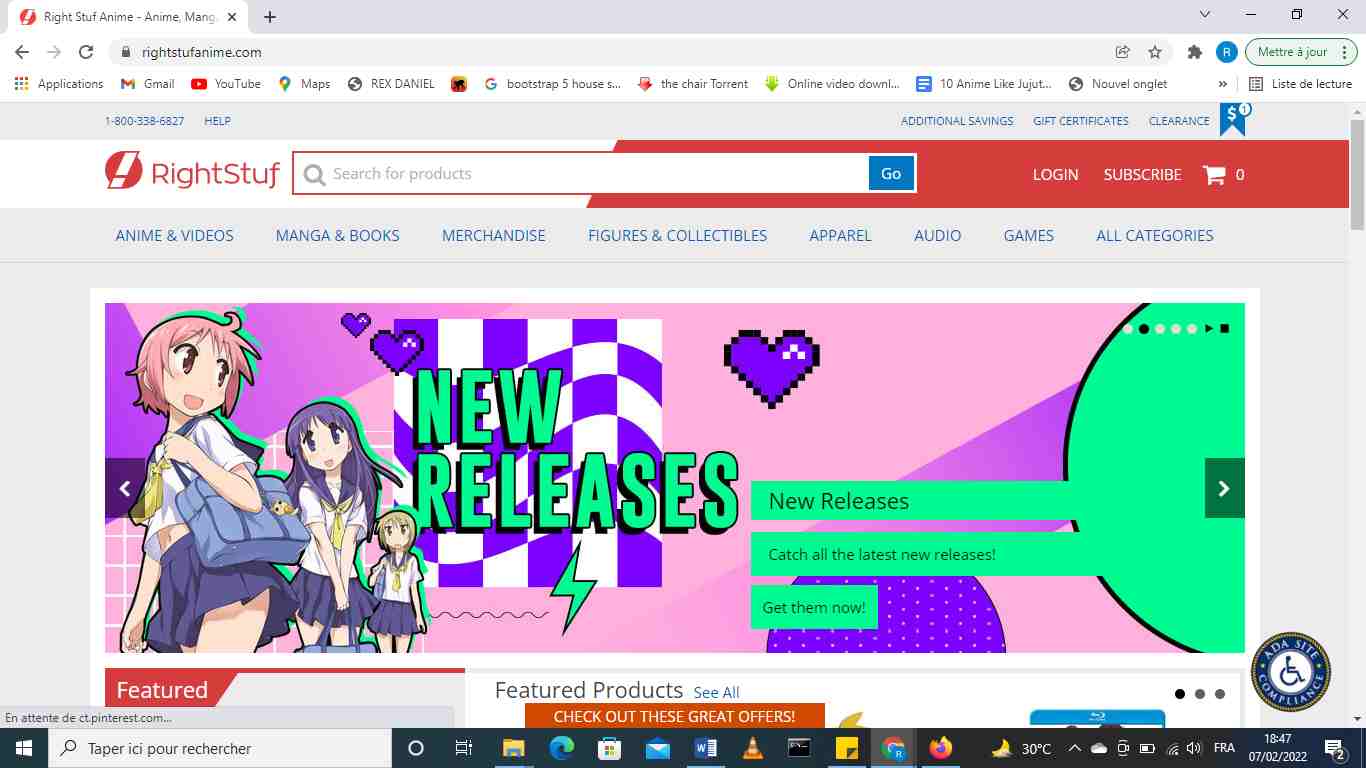Launch VLC from the taskbar

(752, 748)
